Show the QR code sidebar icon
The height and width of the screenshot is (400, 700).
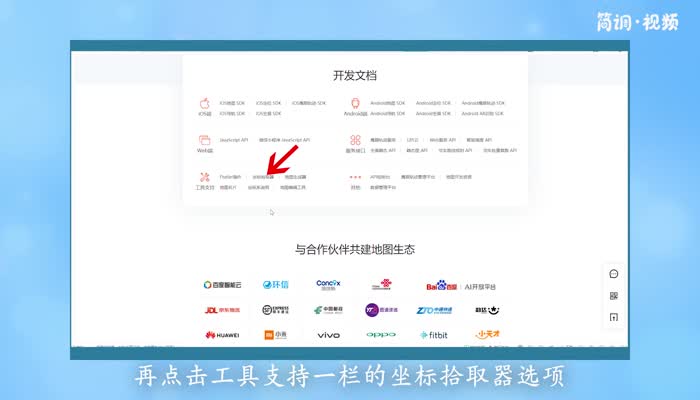coord(614,296)
